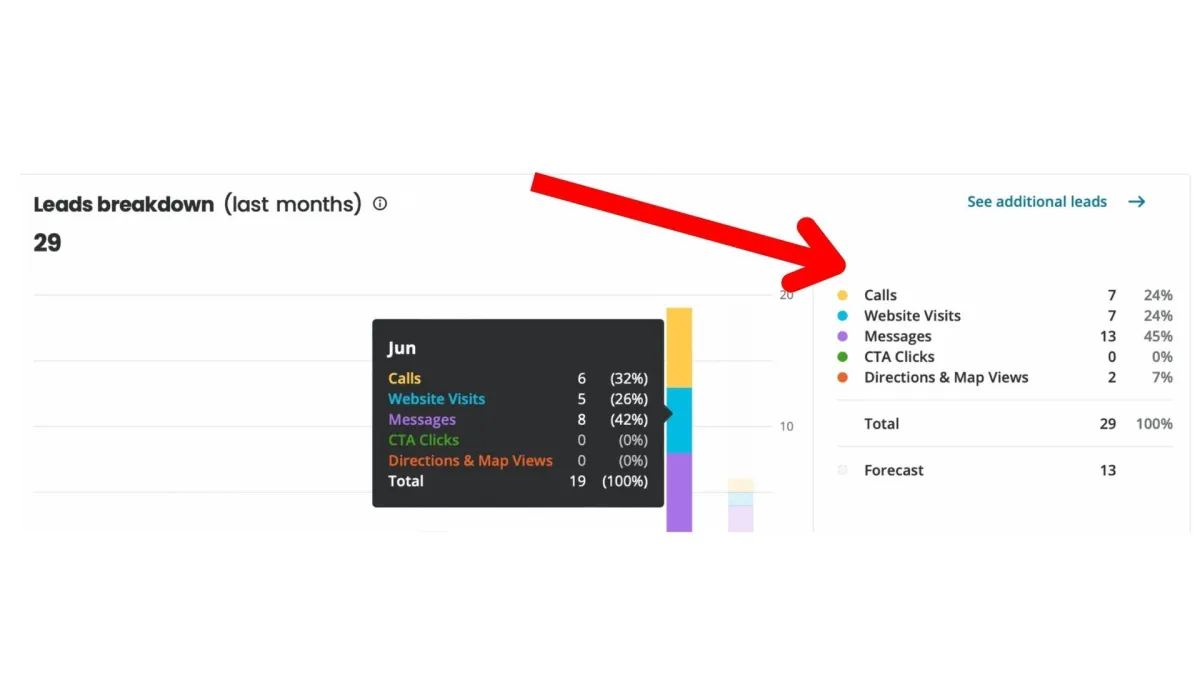
Task: Click the purple Messages segment of June bar
Action: 679,492
